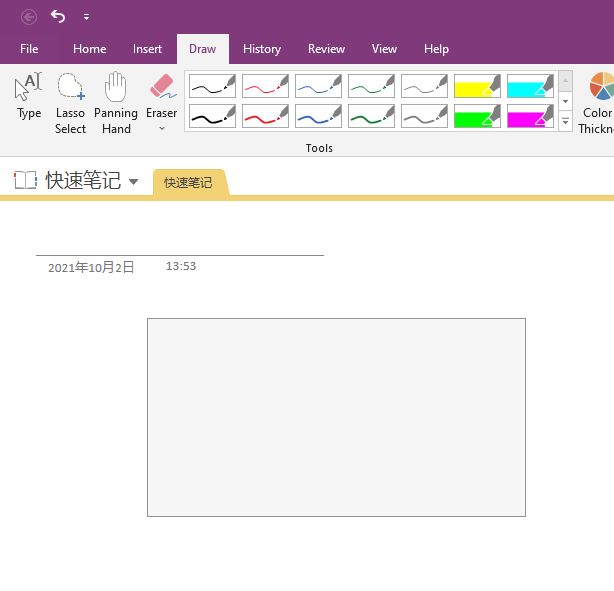Click the page date 2021年10月2日
Viewport: 614px width, 591px height.
[x=91, y=267]
